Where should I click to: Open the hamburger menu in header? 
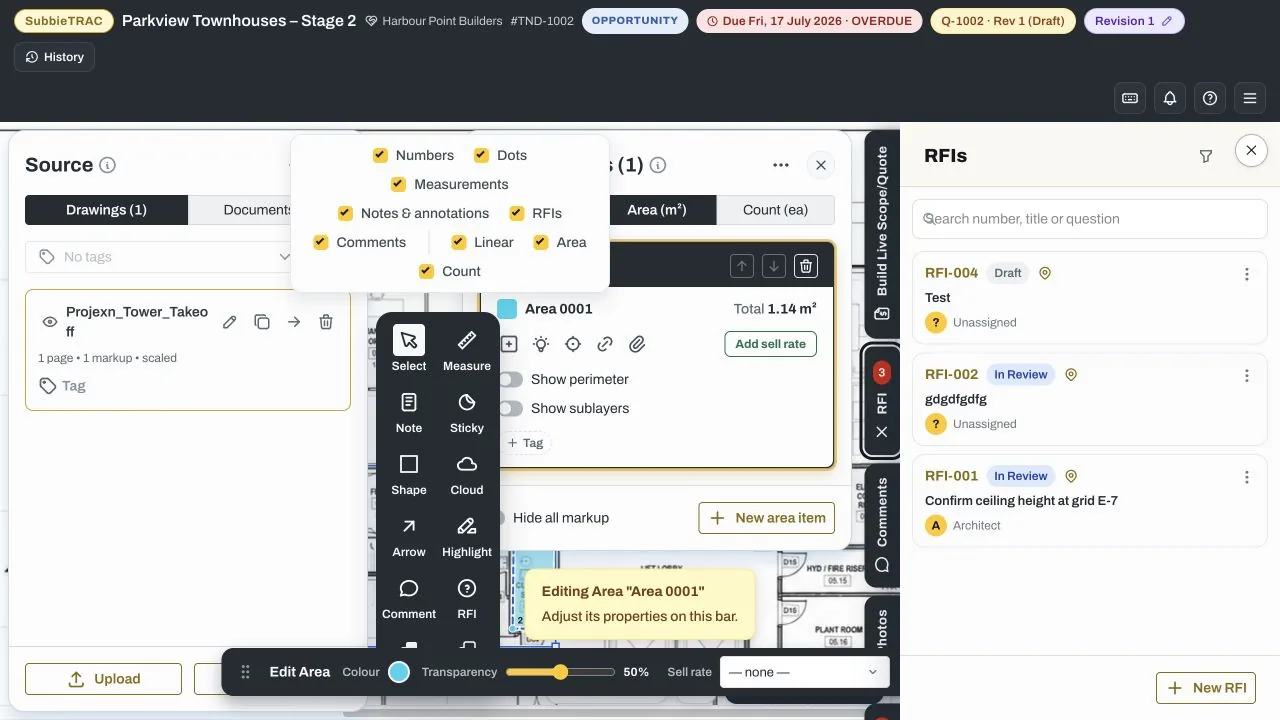coord(1250,98)
